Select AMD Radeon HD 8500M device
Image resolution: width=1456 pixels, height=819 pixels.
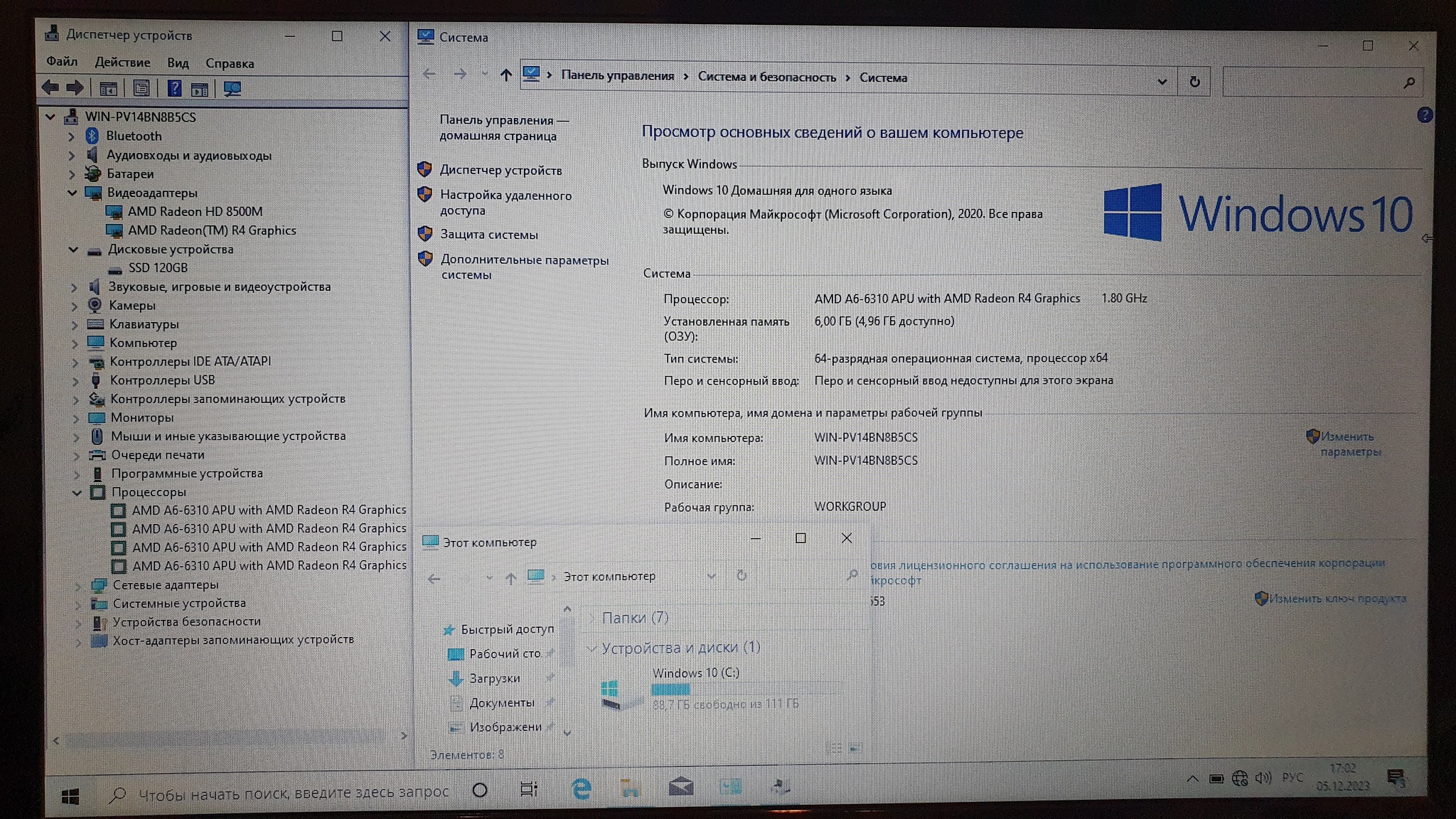click(194, 212)
